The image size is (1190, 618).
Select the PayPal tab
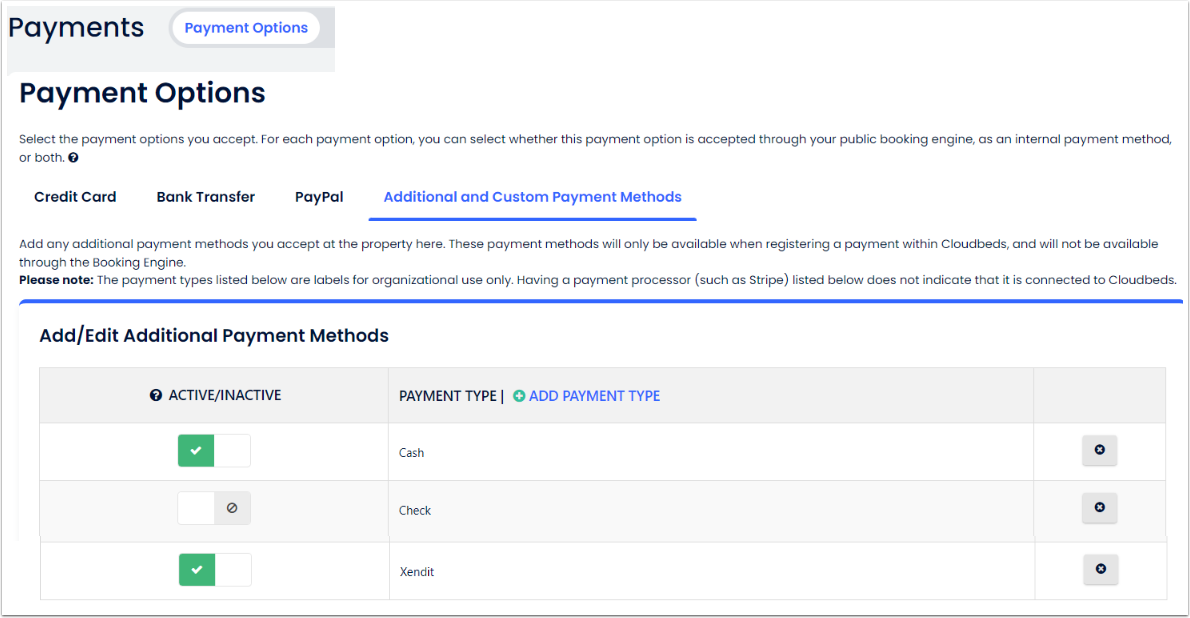(x=319, y=197)
